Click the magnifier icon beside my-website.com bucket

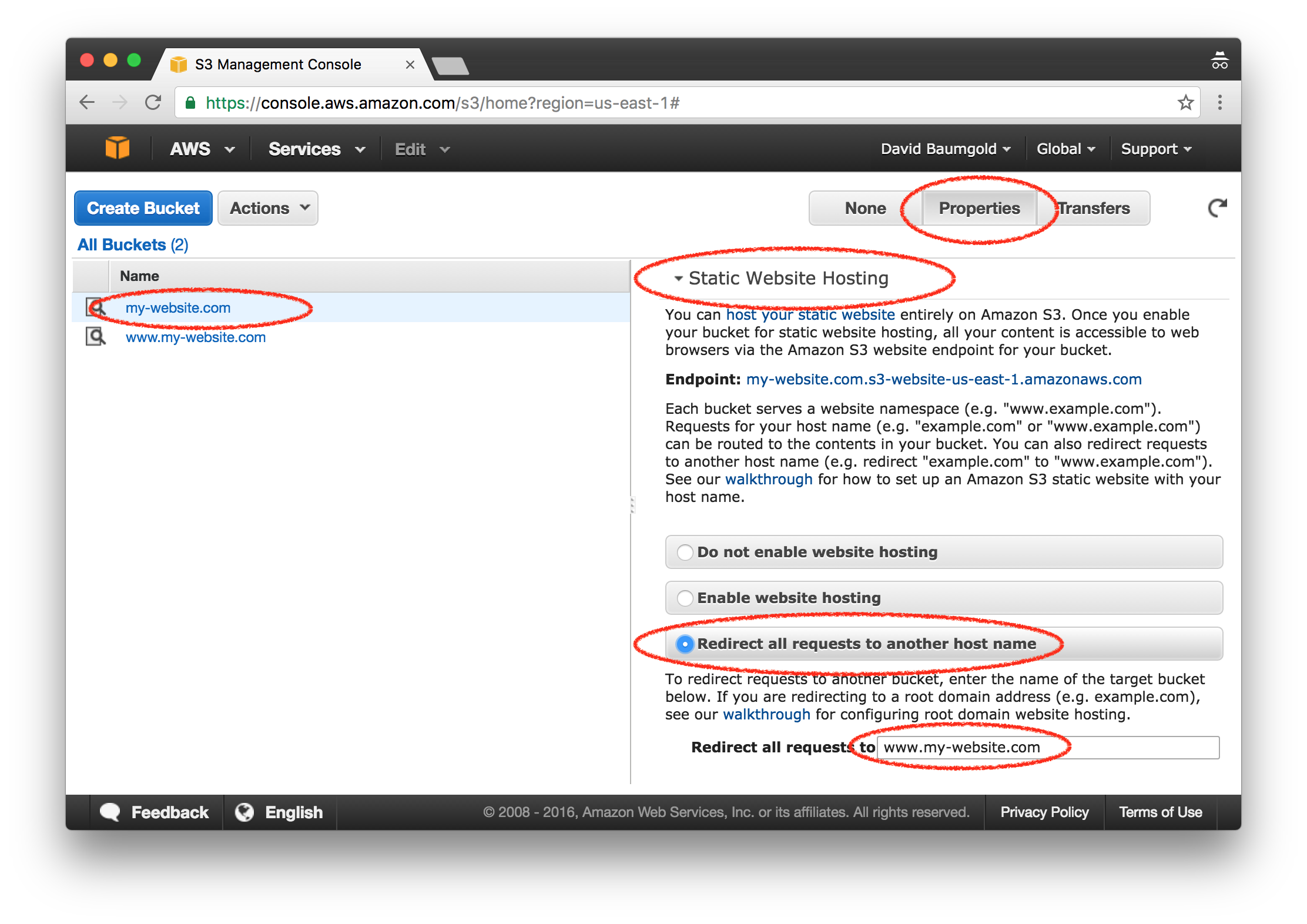pos(95,307)
